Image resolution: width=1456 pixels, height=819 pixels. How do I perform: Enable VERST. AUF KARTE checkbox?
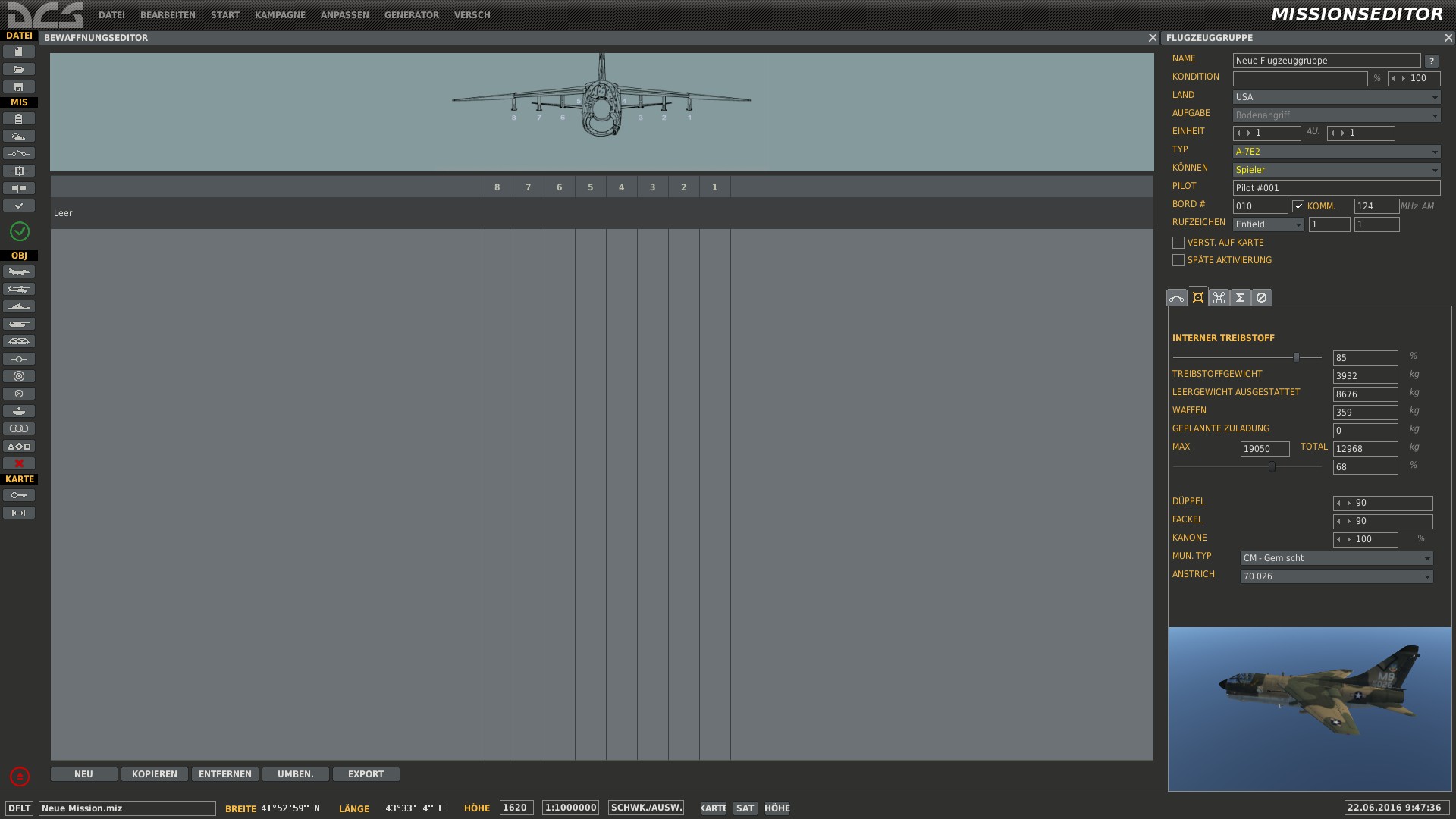click(1178, 243)
